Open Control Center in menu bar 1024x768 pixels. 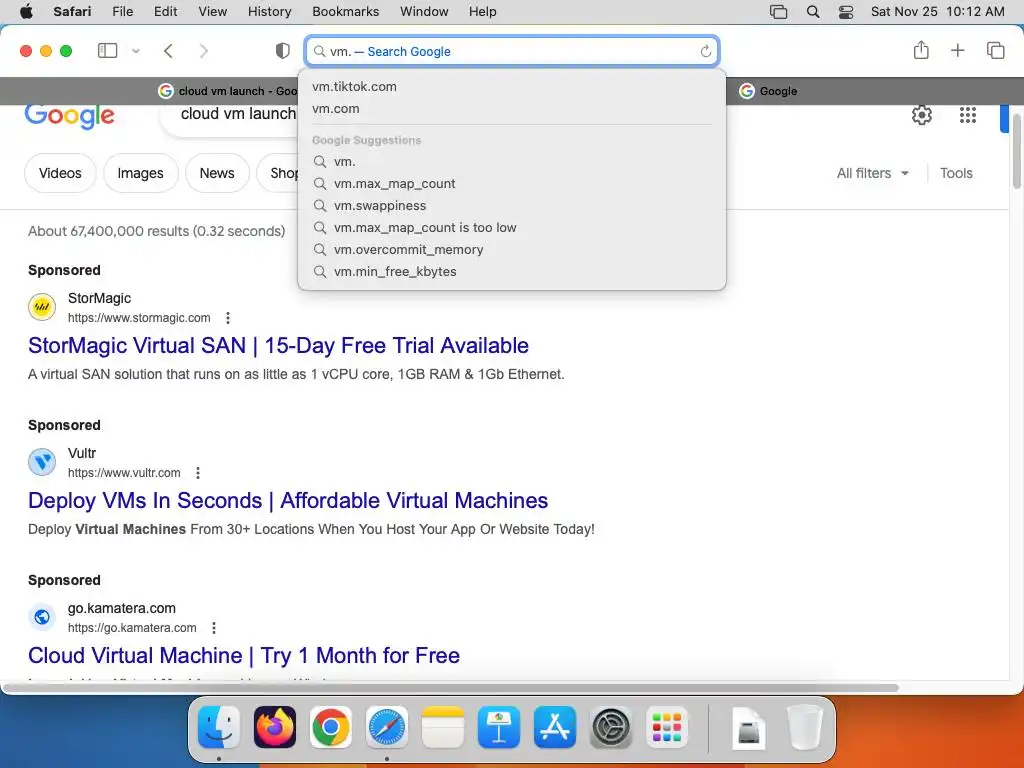pyautogui.click(x=846, y=11)
